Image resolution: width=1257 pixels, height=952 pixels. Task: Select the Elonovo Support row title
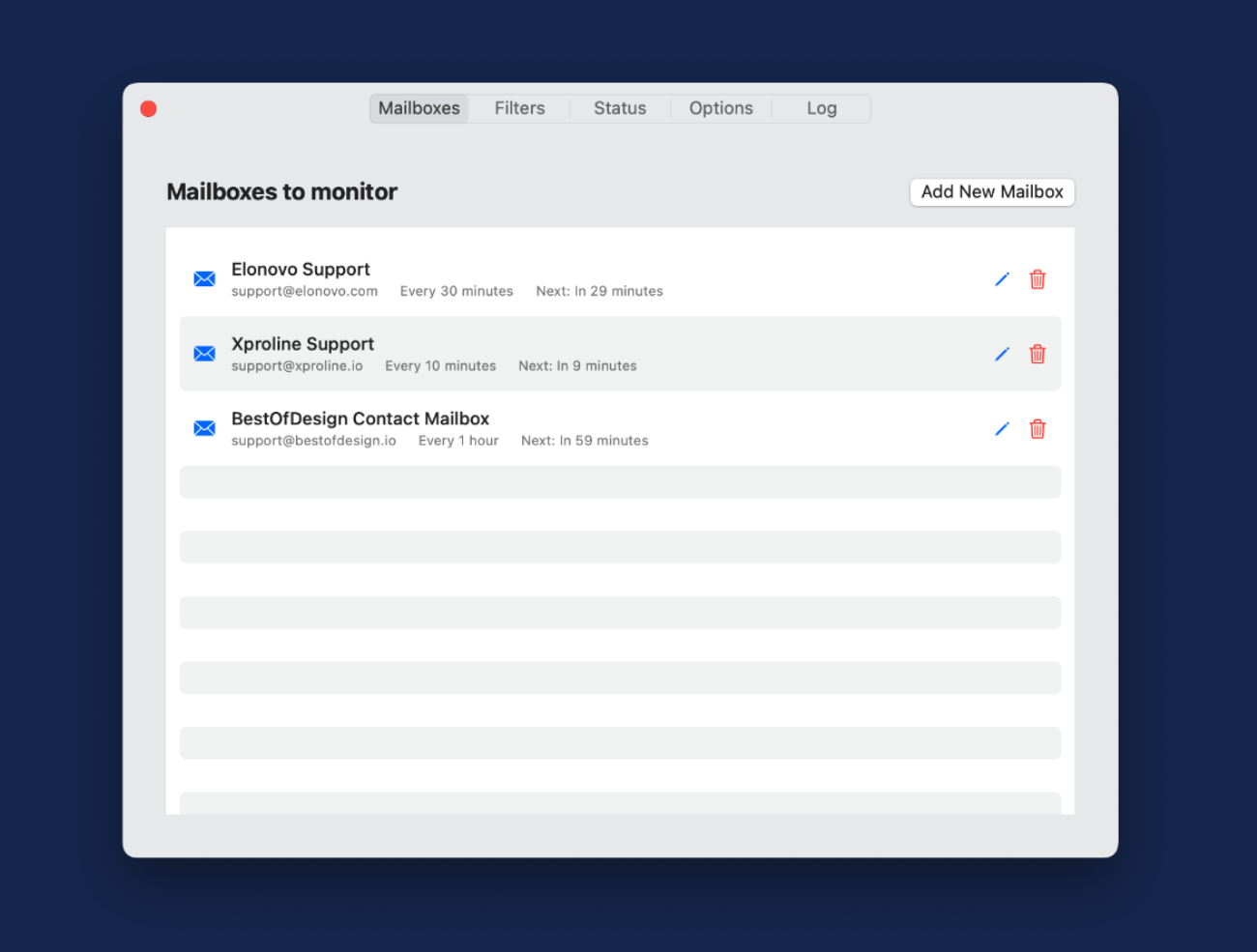[x=301, y=270]
